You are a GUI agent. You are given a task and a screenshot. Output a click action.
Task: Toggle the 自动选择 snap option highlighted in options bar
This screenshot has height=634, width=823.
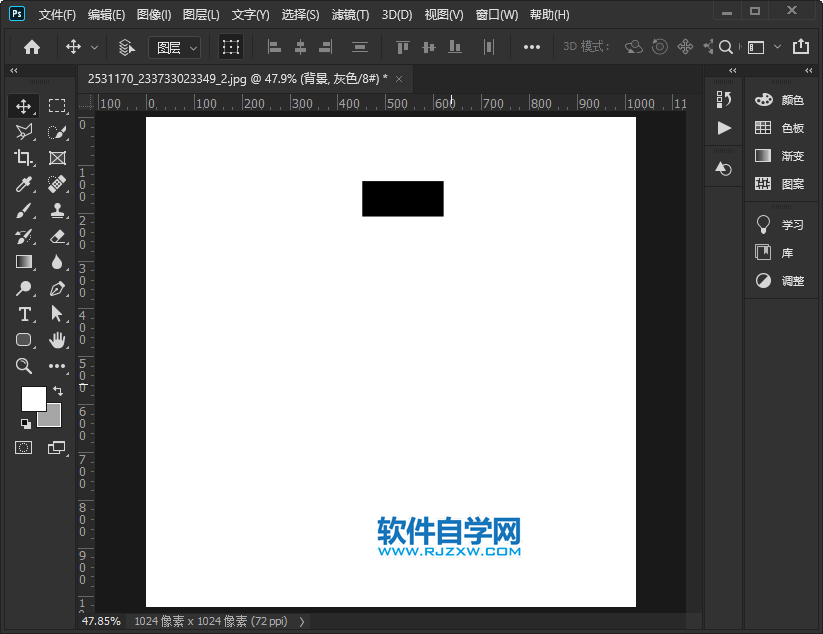tap(126, 46)
